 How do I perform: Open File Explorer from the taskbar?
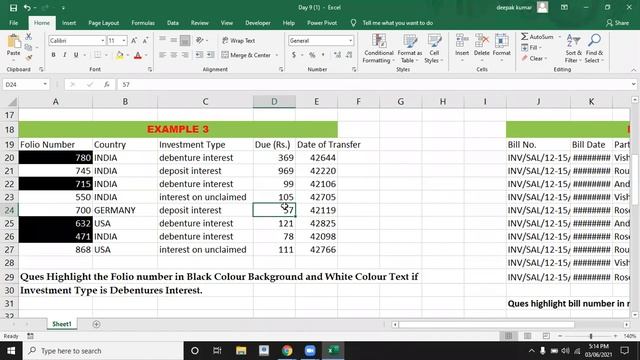point(241,351)
